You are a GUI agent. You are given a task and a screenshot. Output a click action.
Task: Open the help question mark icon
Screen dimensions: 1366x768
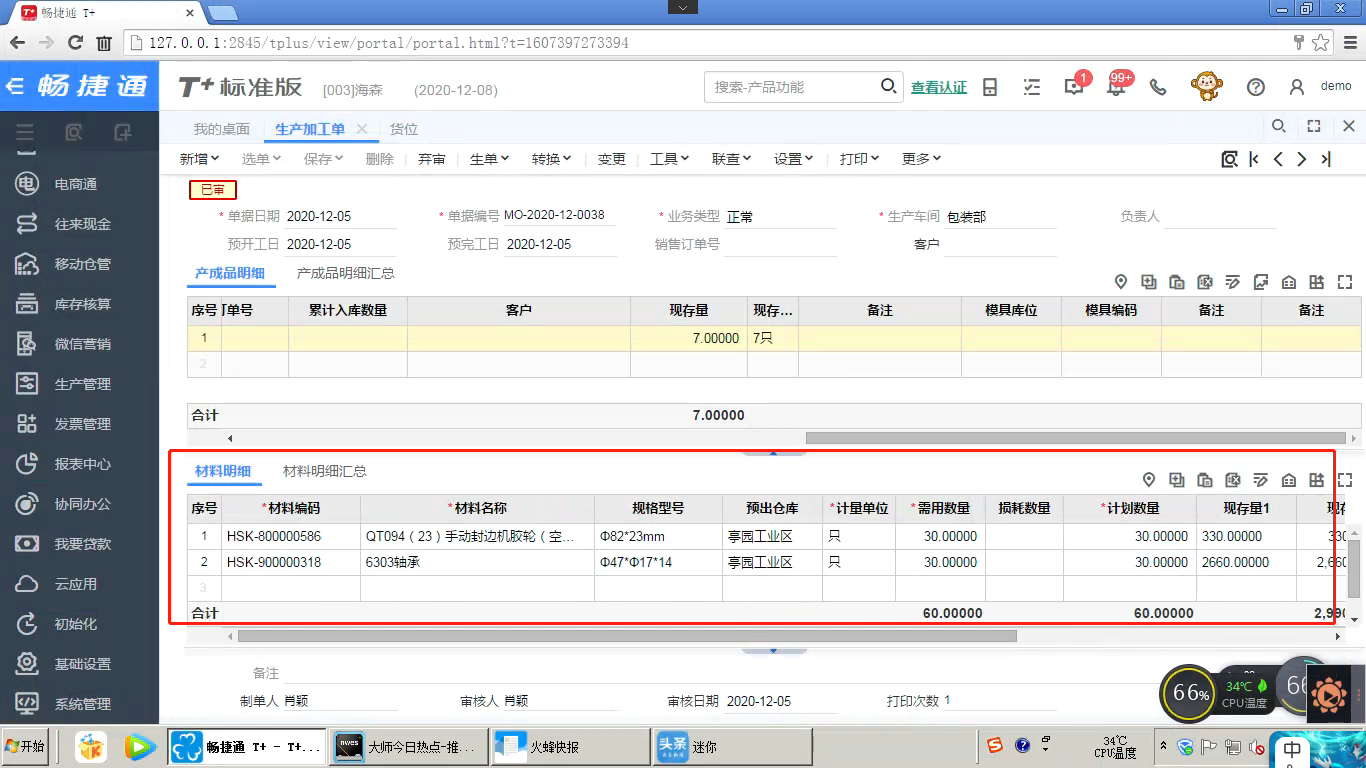tap(1256, 87)
